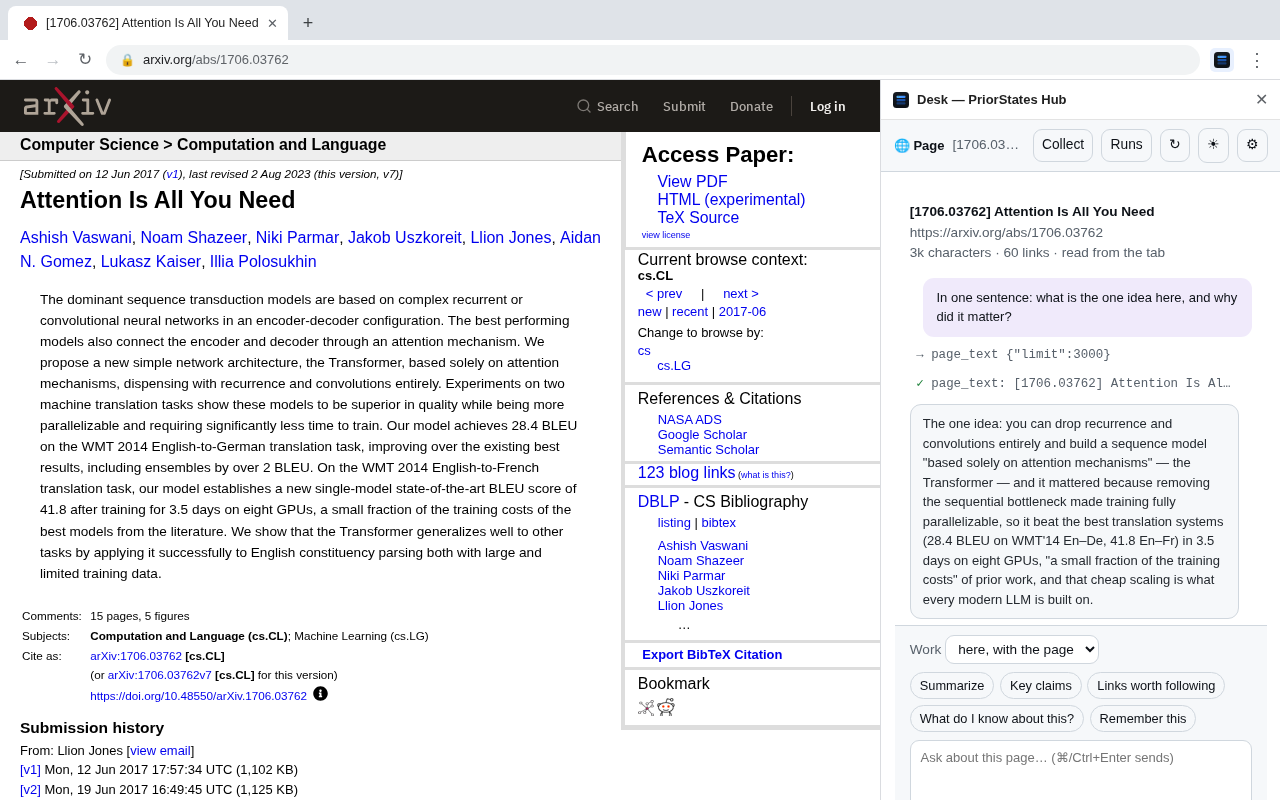Open the v1 submission history link
The width and height of the screenshot is (1280, 800).
point(30,770)
